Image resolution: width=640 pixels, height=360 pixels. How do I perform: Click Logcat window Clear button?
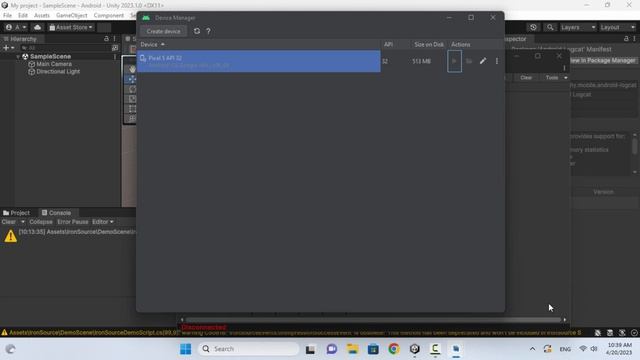pos(526,78)
